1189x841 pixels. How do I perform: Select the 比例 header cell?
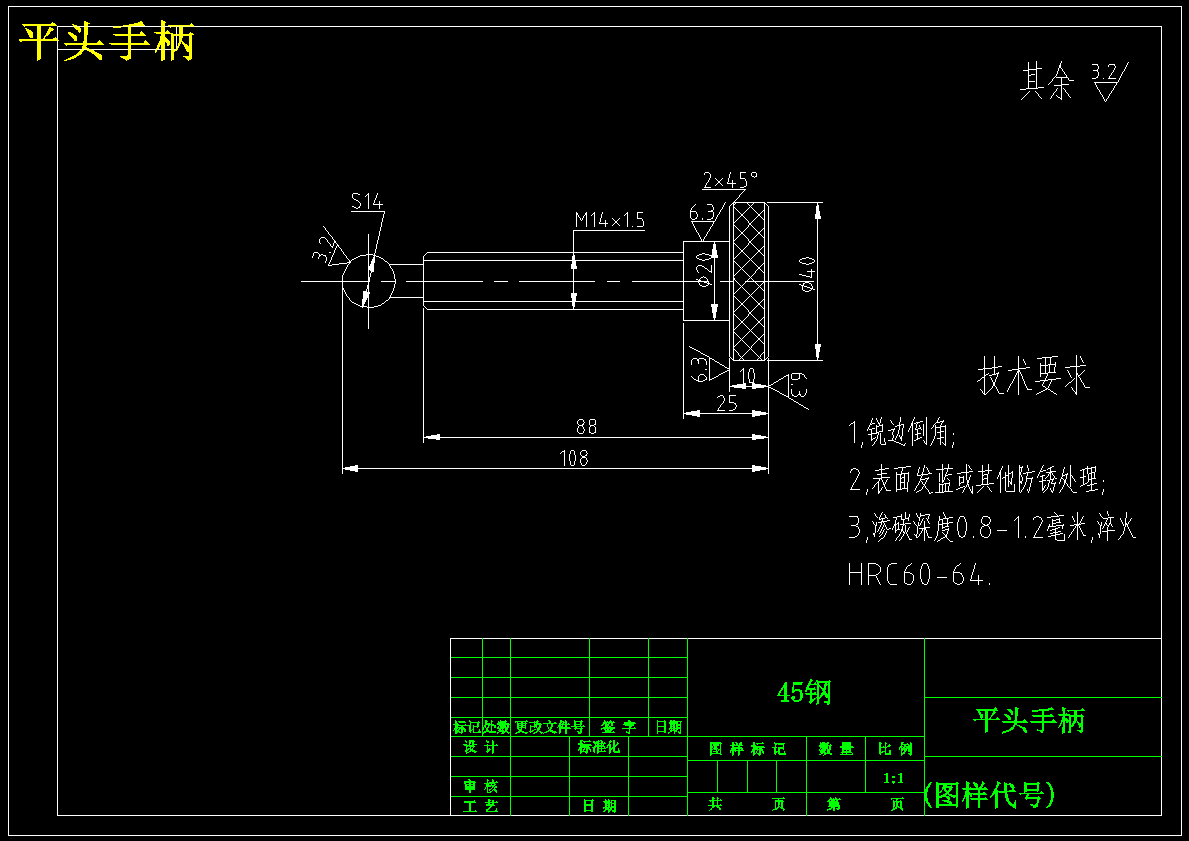pyautogui.click(x=895, y=748)
